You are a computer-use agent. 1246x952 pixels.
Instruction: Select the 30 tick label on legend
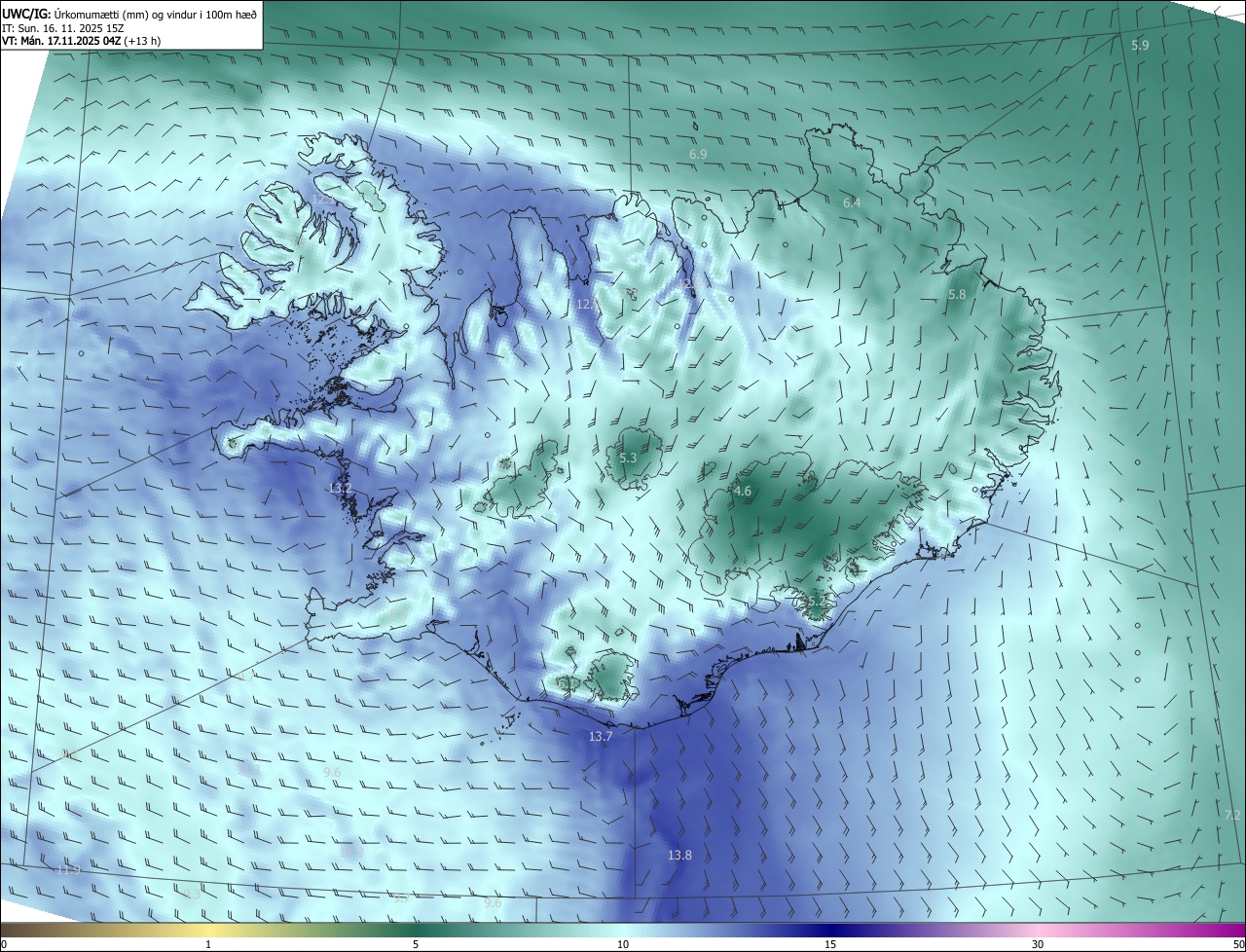(1038, 944)
